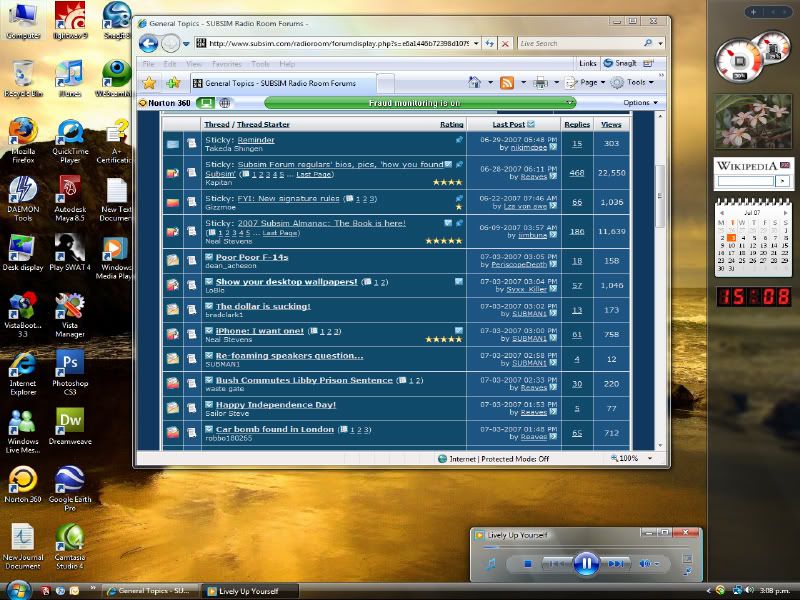Open 'iPhone: I want one!' thread
The width and height of the screenshot is (800, 600).
pos(259,331)
